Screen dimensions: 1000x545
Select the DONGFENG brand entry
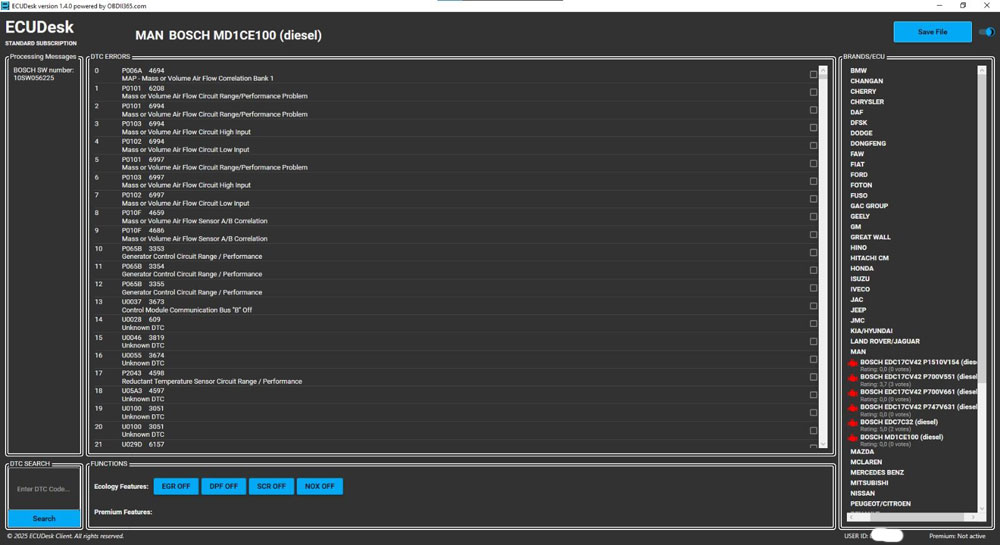[x=868, y=143]
